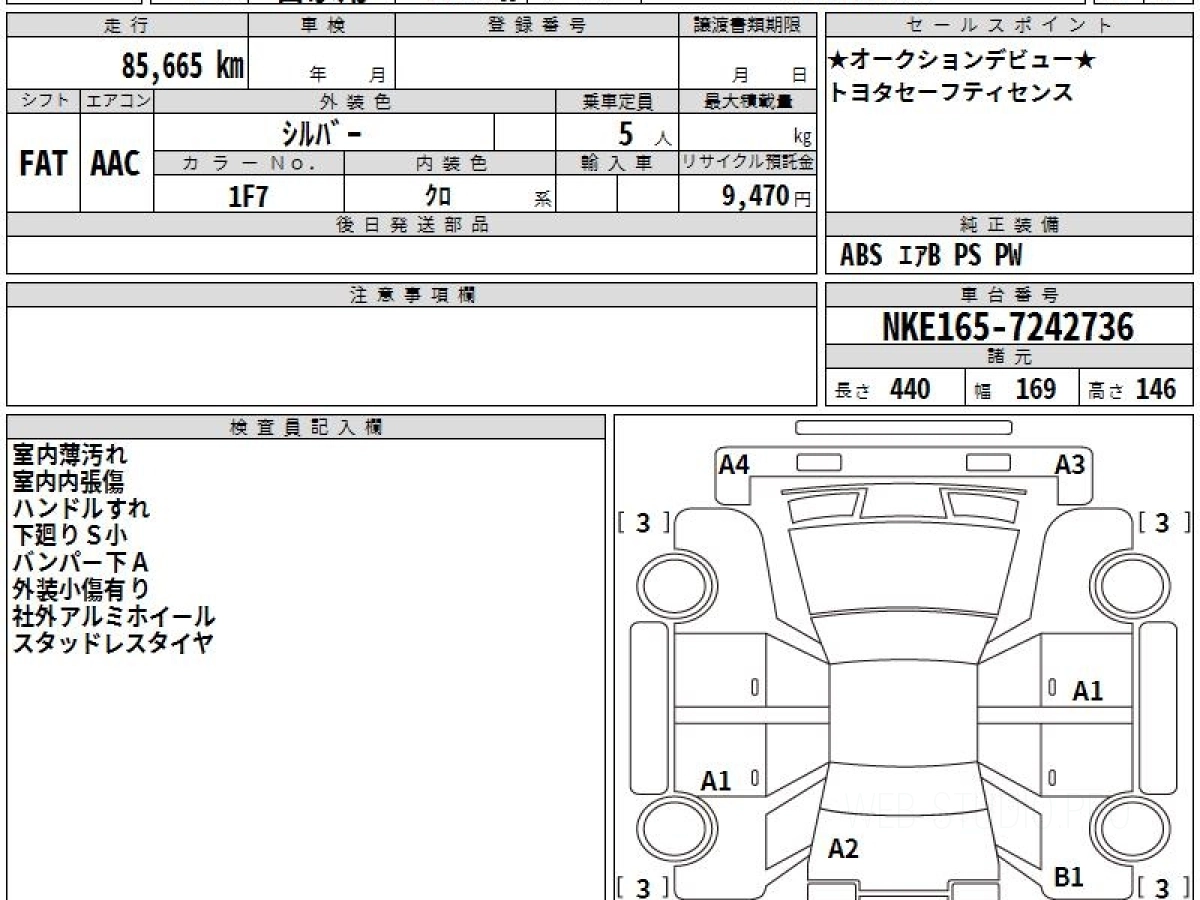Viewport: 1200px width, 900px height.
Task: Select the スタッドレスタイヤ inspector note
Action: (x=113, y=643)
